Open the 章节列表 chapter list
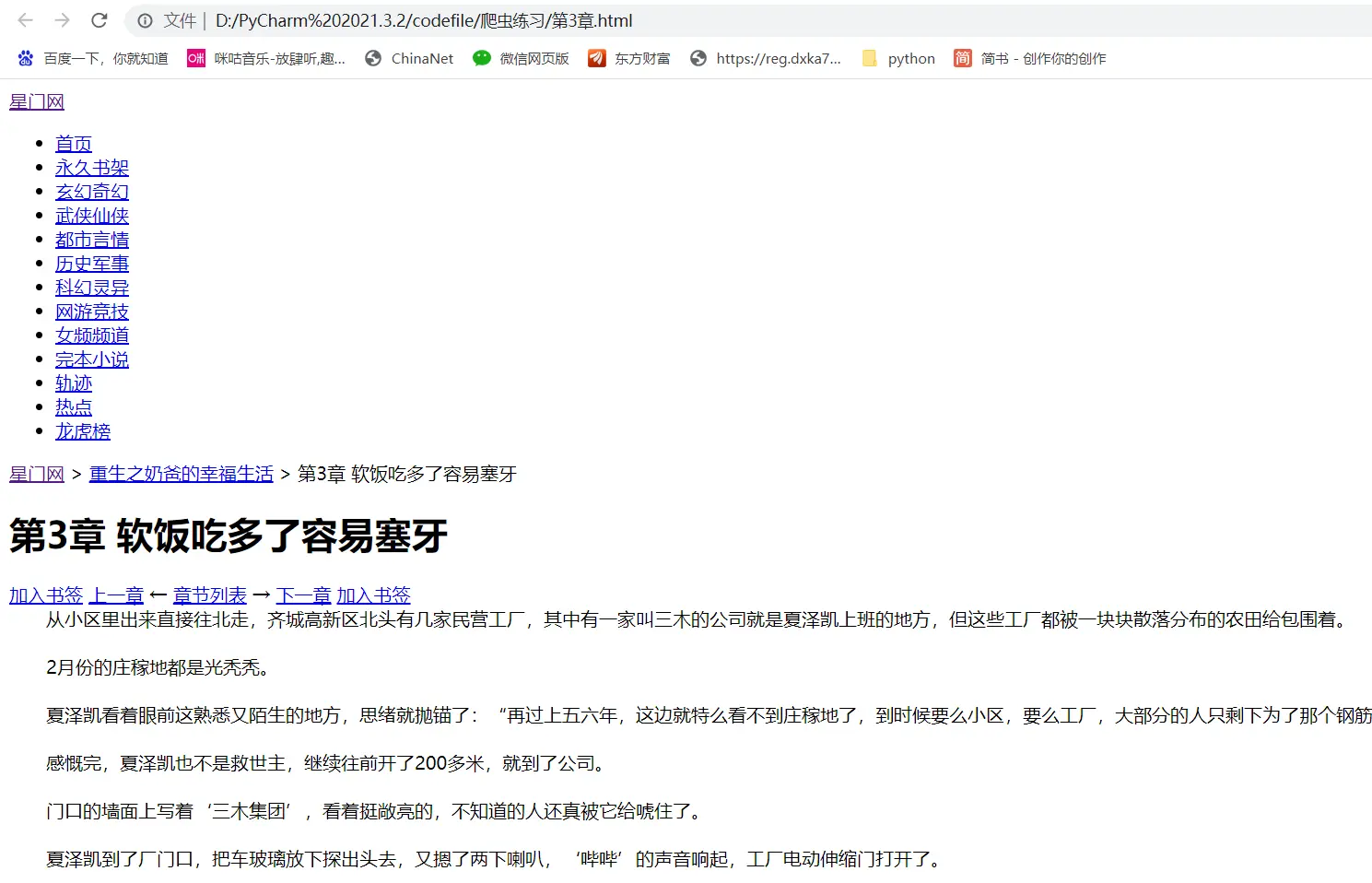The image size is (1372, 883). (x=210, y=595)
